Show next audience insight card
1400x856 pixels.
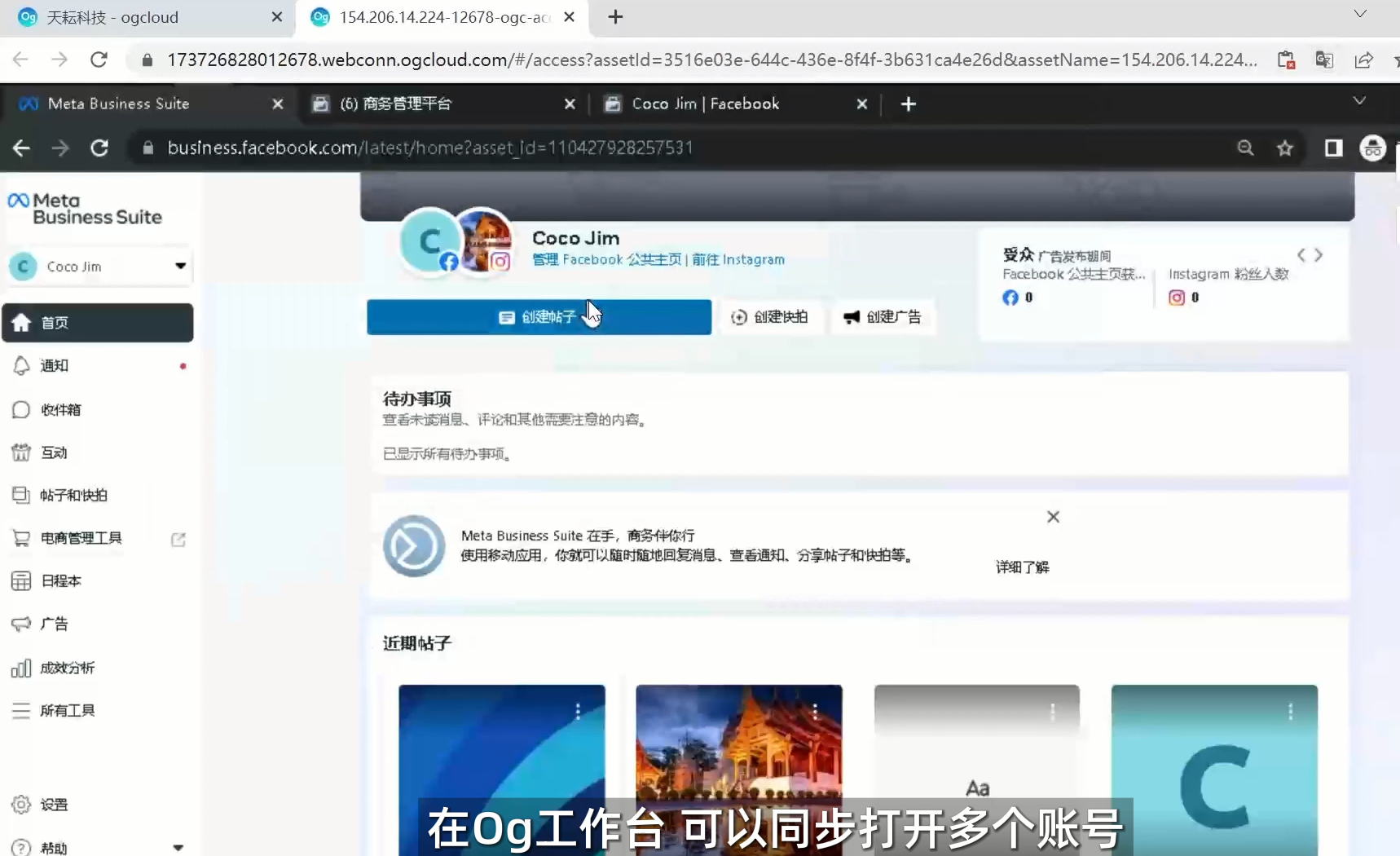[x=1319, y=255]
